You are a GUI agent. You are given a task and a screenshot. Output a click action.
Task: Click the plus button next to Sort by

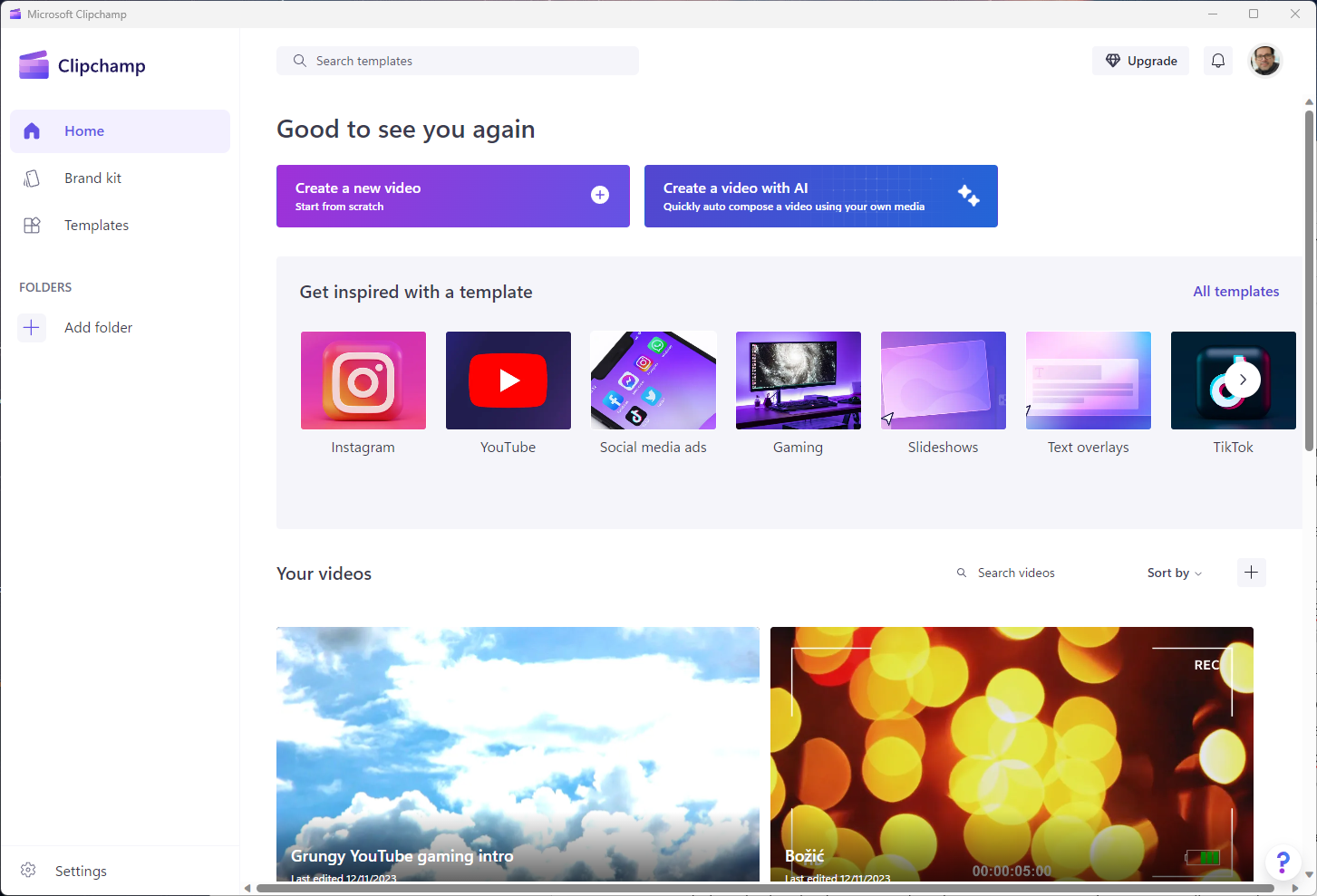(x=1252, y=573)
